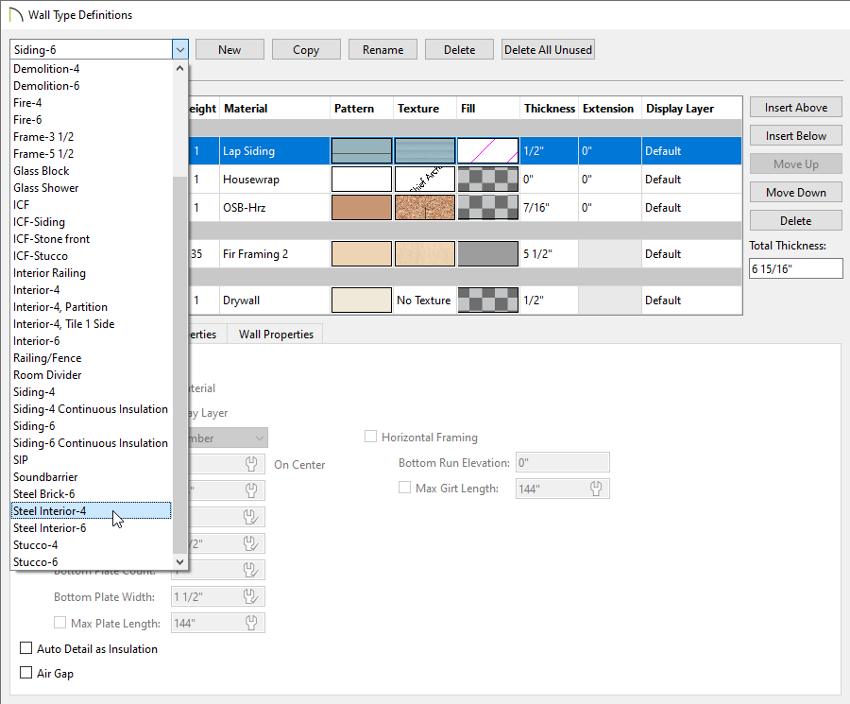The height and width of the screenshot is (704, 850).
Task: Toggle Auto Detail as Insulation checkbox
Action: click(x=26, y=648)
